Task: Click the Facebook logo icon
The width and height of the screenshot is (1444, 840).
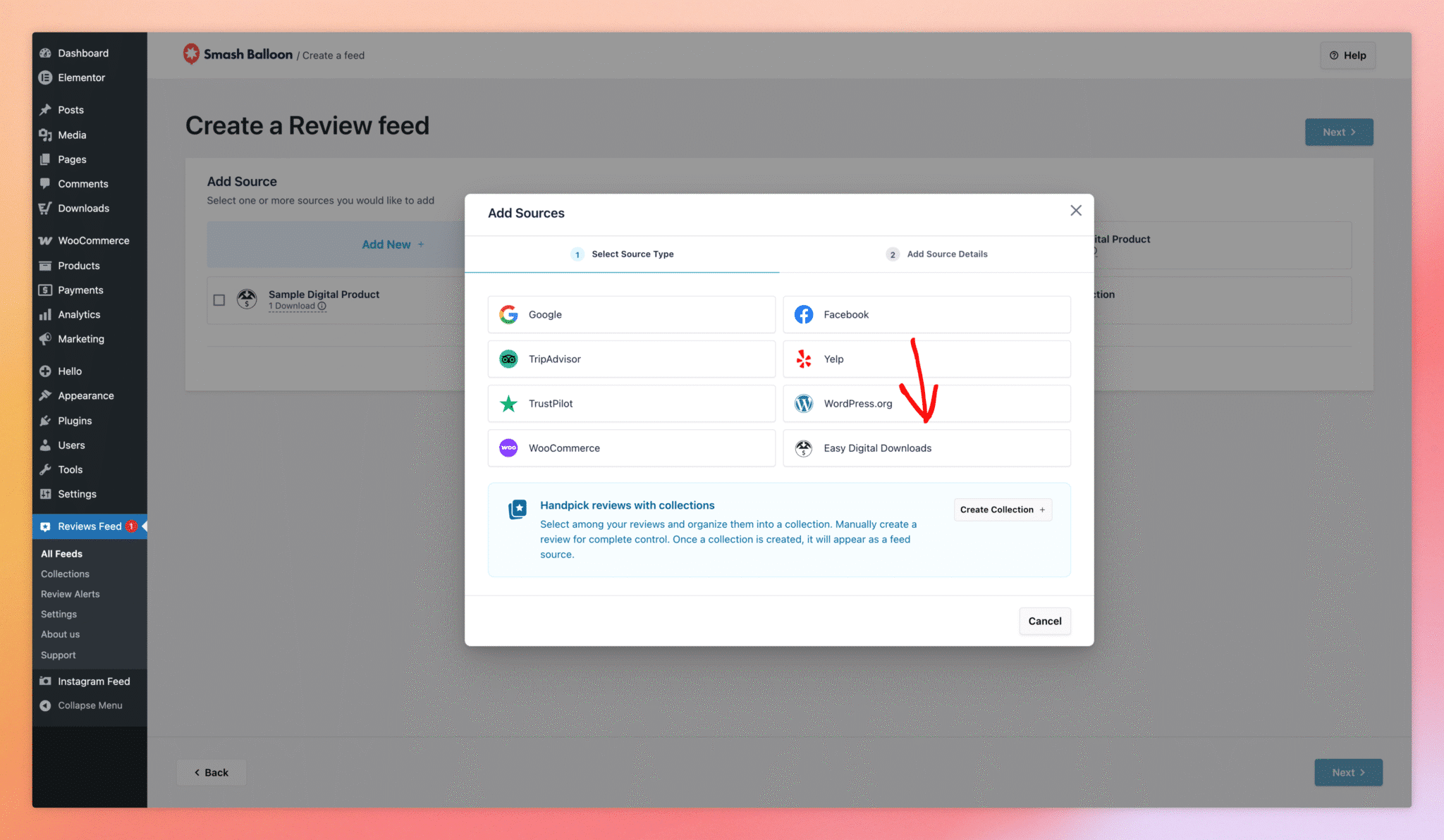Action: point(804,314)
